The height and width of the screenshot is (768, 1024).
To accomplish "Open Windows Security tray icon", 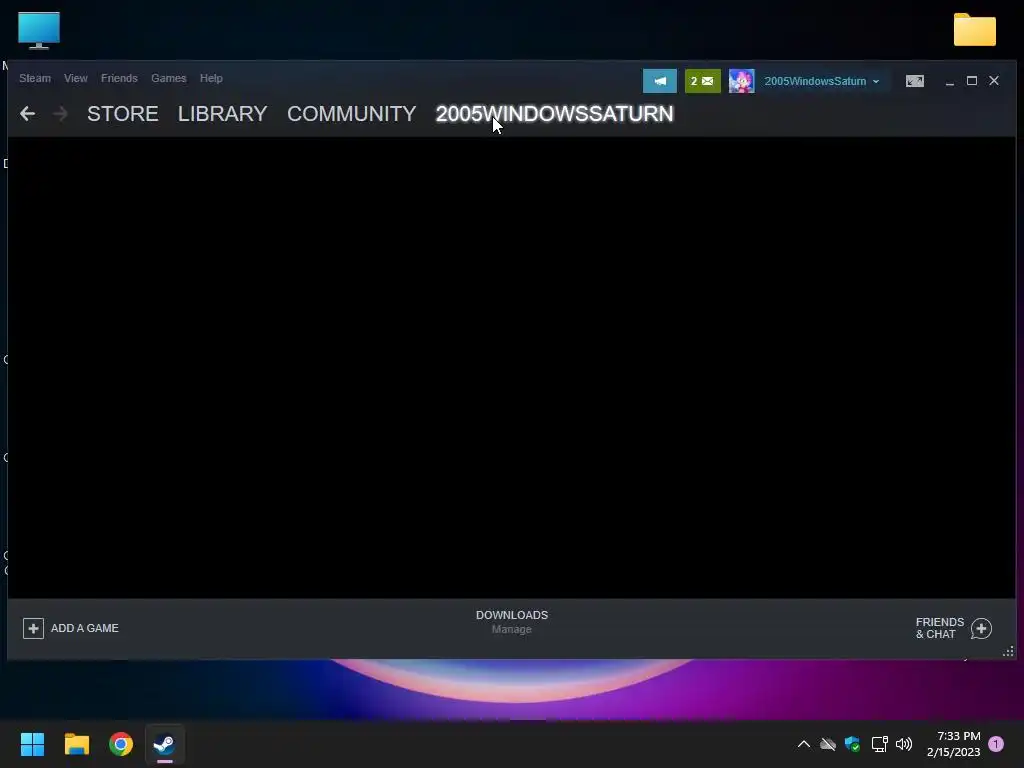I will pyautogui.click(x=852, y=744).
